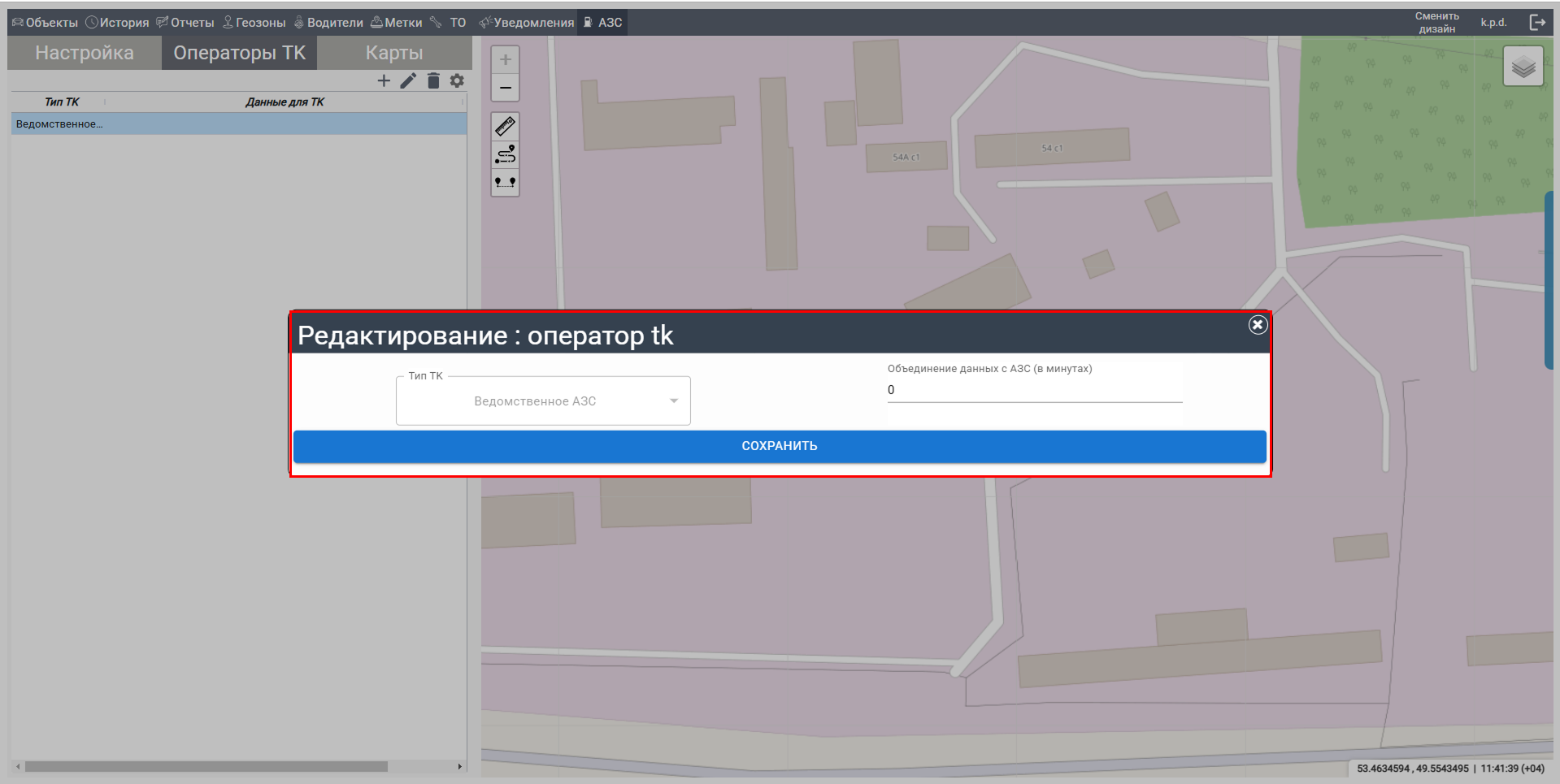The image size is (1560, 784).
Task: Open the map layers switcher
Action: click(1523, 67)
